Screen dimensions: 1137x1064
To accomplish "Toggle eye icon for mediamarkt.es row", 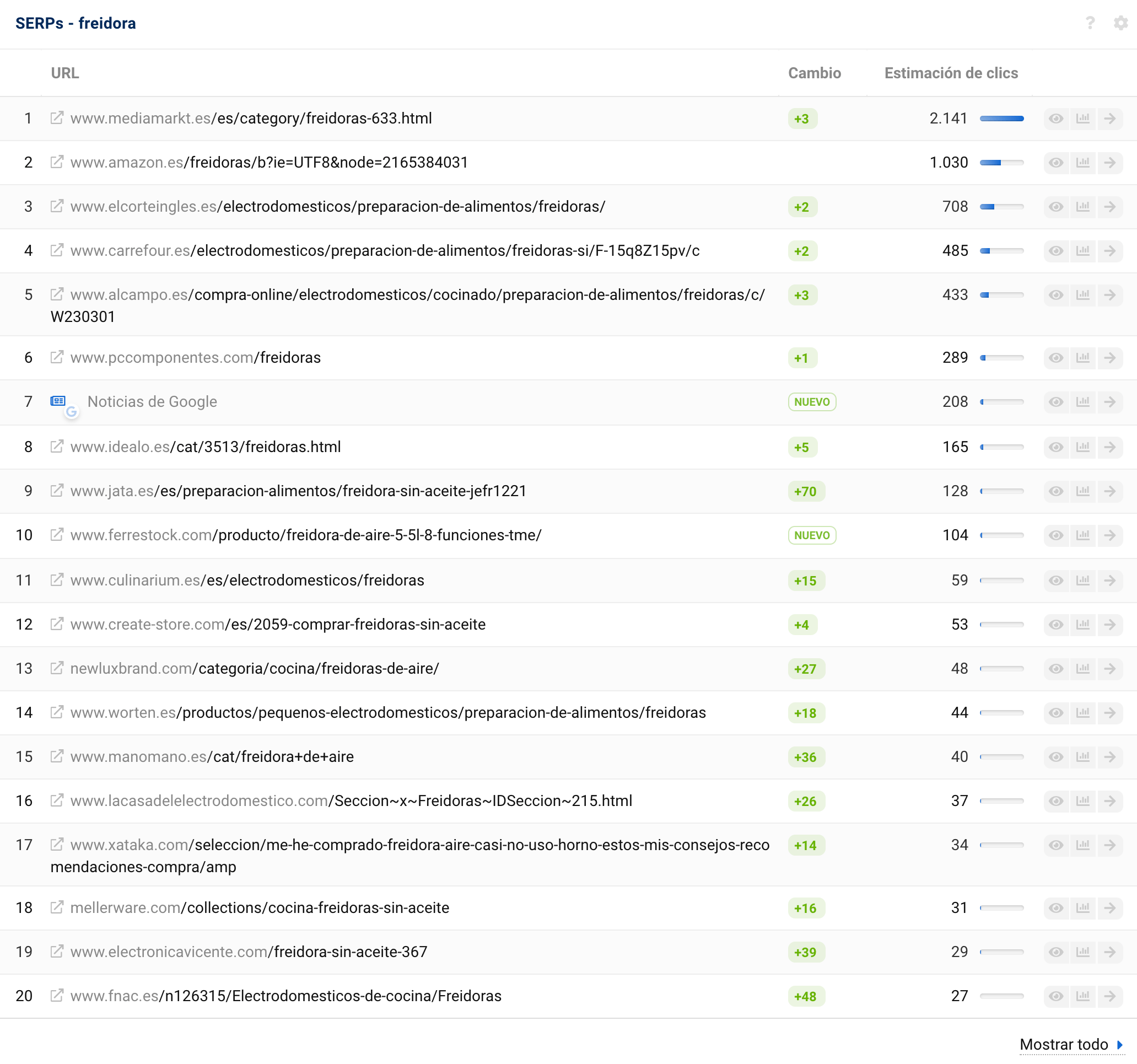I will (1056, 119).
